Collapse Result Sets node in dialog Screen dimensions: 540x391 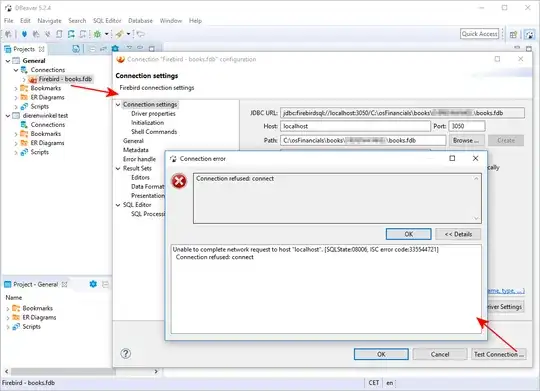[x=118, y=168]
